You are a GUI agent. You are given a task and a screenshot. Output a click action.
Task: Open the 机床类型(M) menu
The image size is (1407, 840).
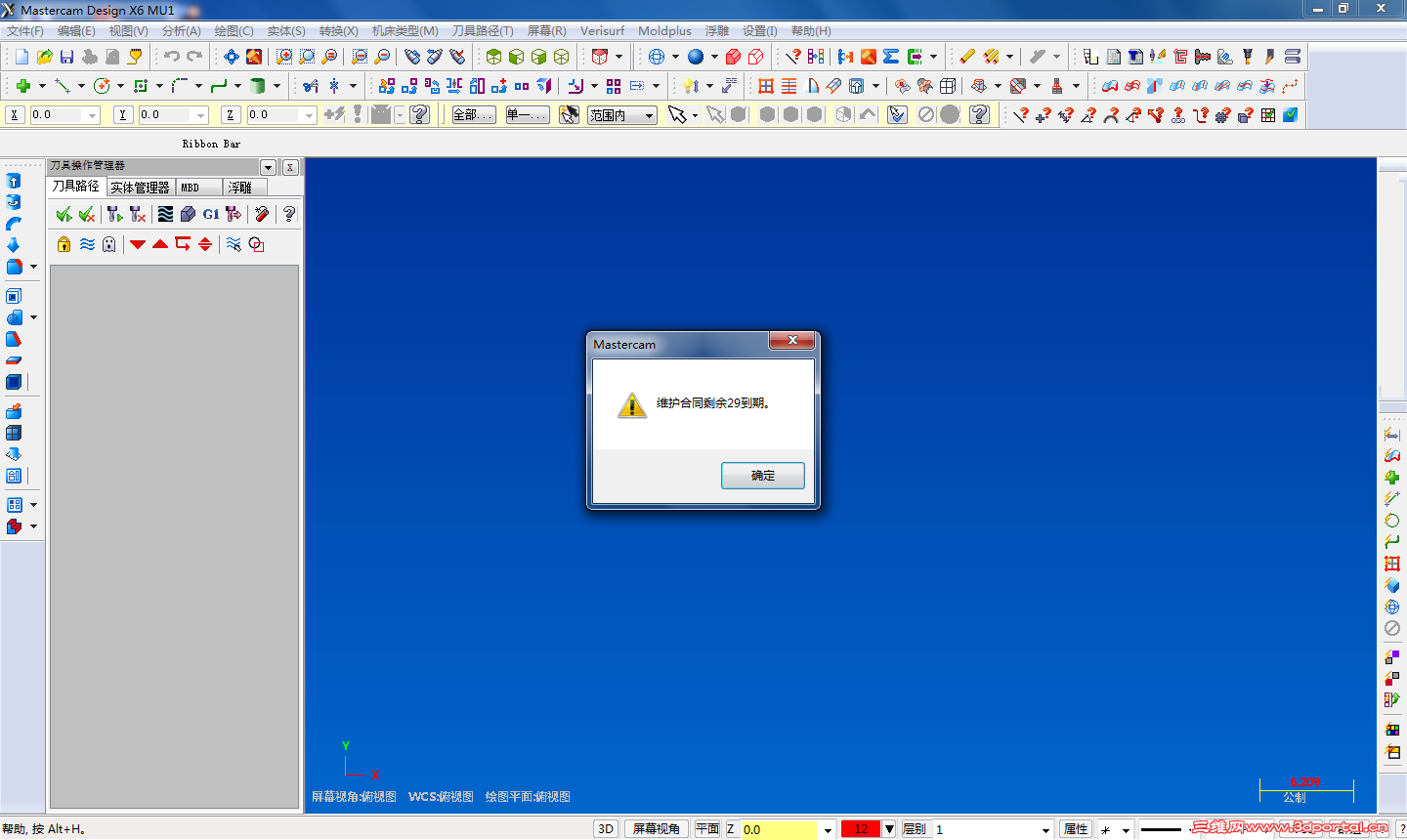point(405,30)
